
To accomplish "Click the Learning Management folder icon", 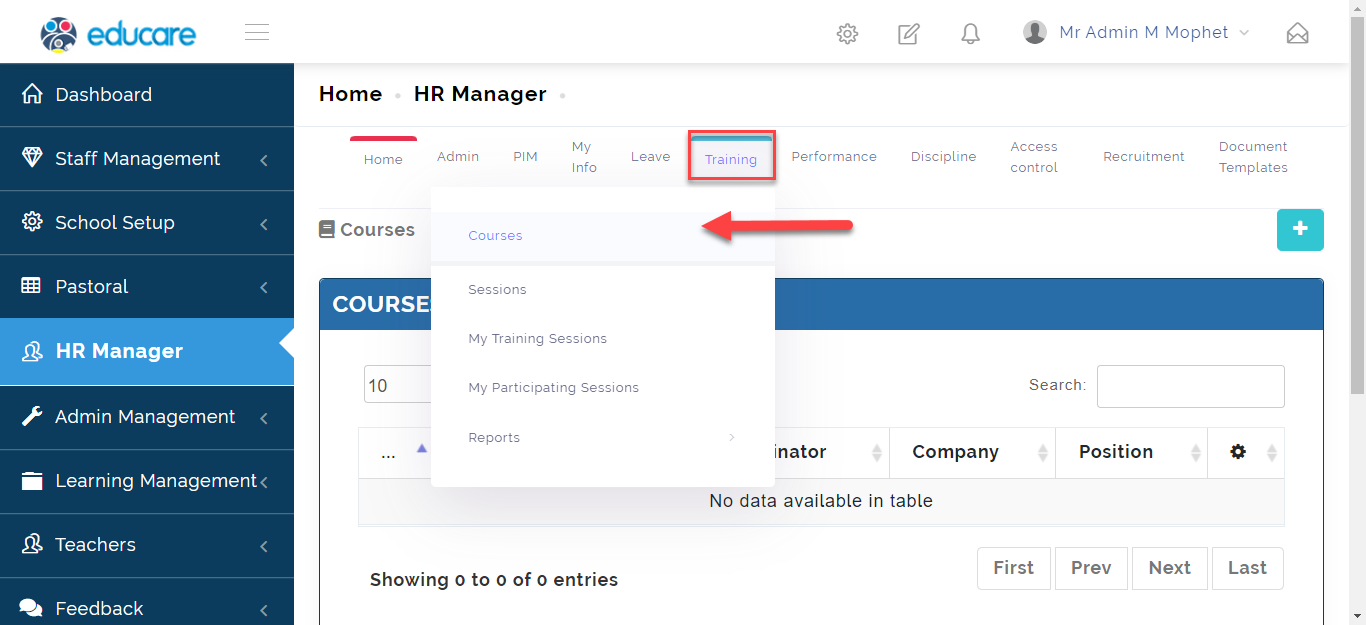I will click(x=32, y=481).
